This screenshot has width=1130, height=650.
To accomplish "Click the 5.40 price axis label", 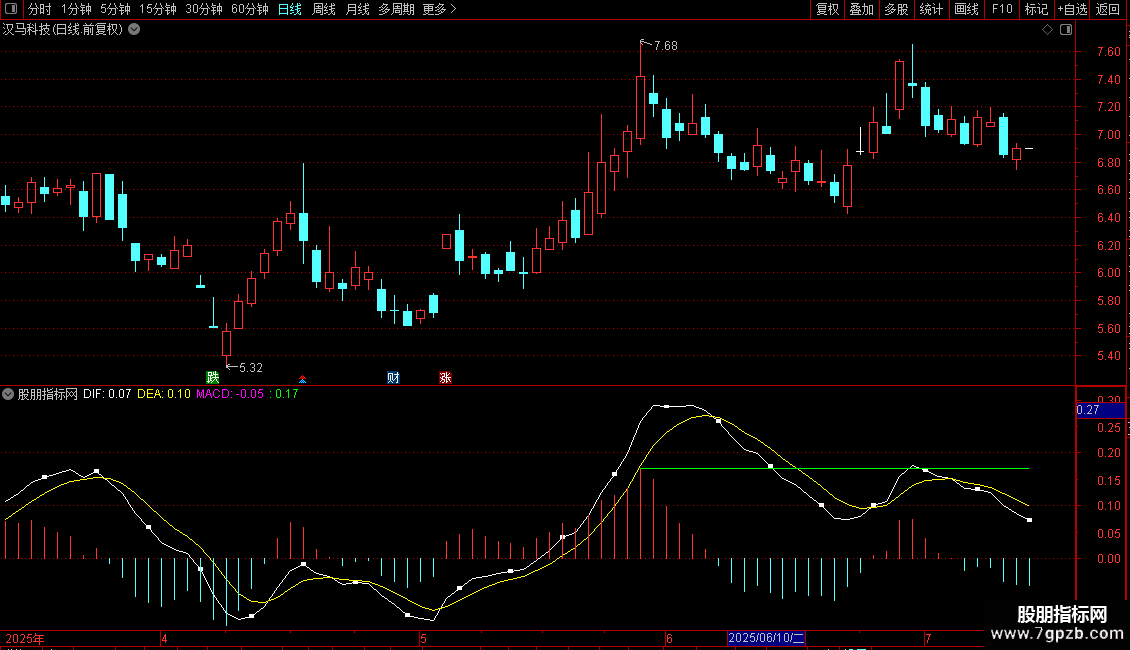I will tap(1108, 356).
